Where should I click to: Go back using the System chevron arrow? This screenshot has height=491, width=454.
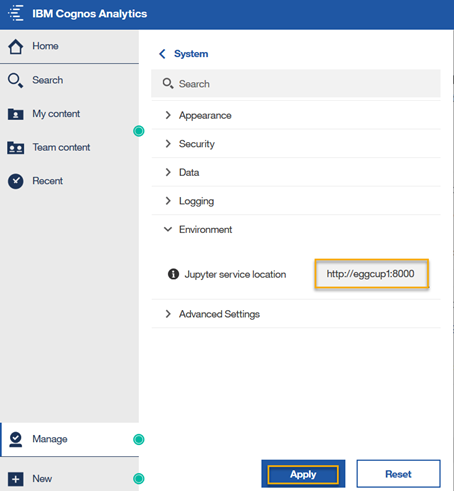(x=162, y=54)
